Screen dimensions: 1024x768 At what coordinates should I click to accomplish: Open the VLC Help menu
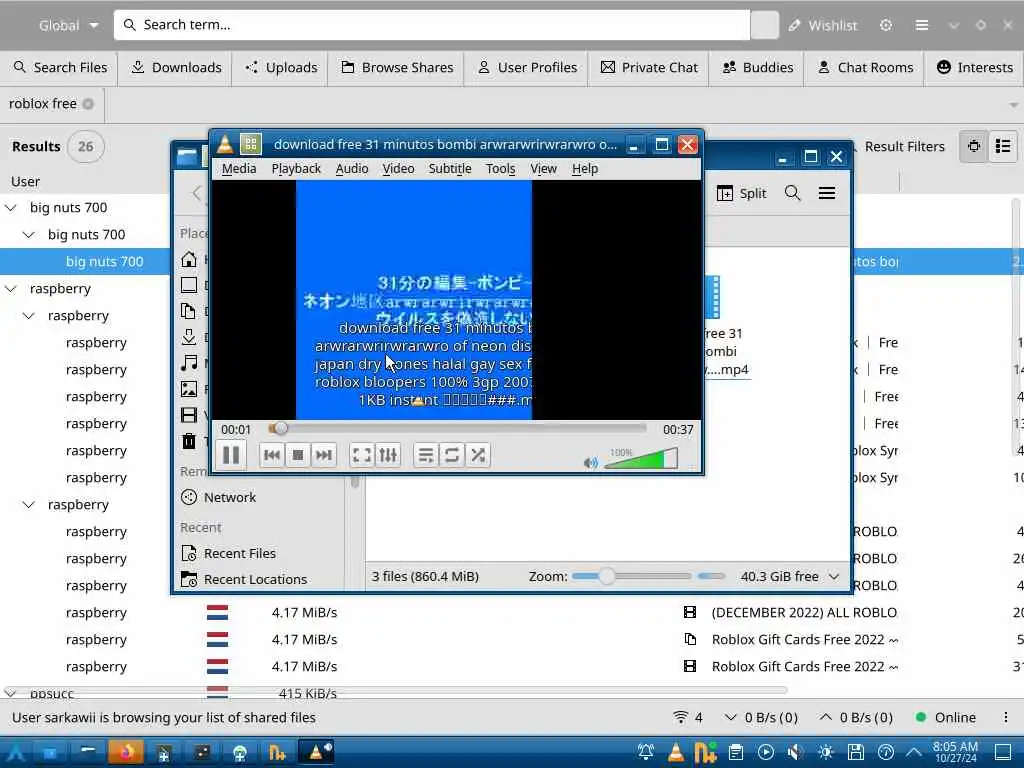point(585,168)
